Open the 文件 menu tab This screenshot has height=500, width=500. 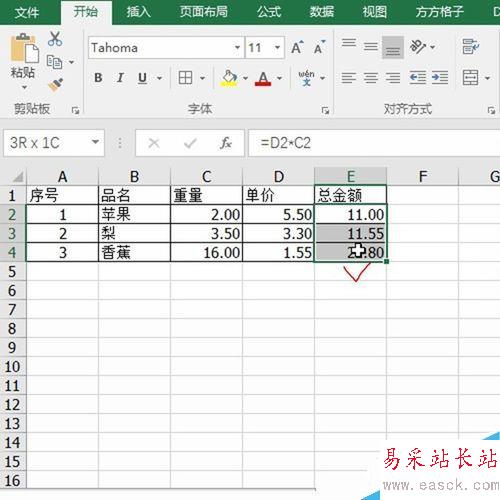(x=27, y=13)
